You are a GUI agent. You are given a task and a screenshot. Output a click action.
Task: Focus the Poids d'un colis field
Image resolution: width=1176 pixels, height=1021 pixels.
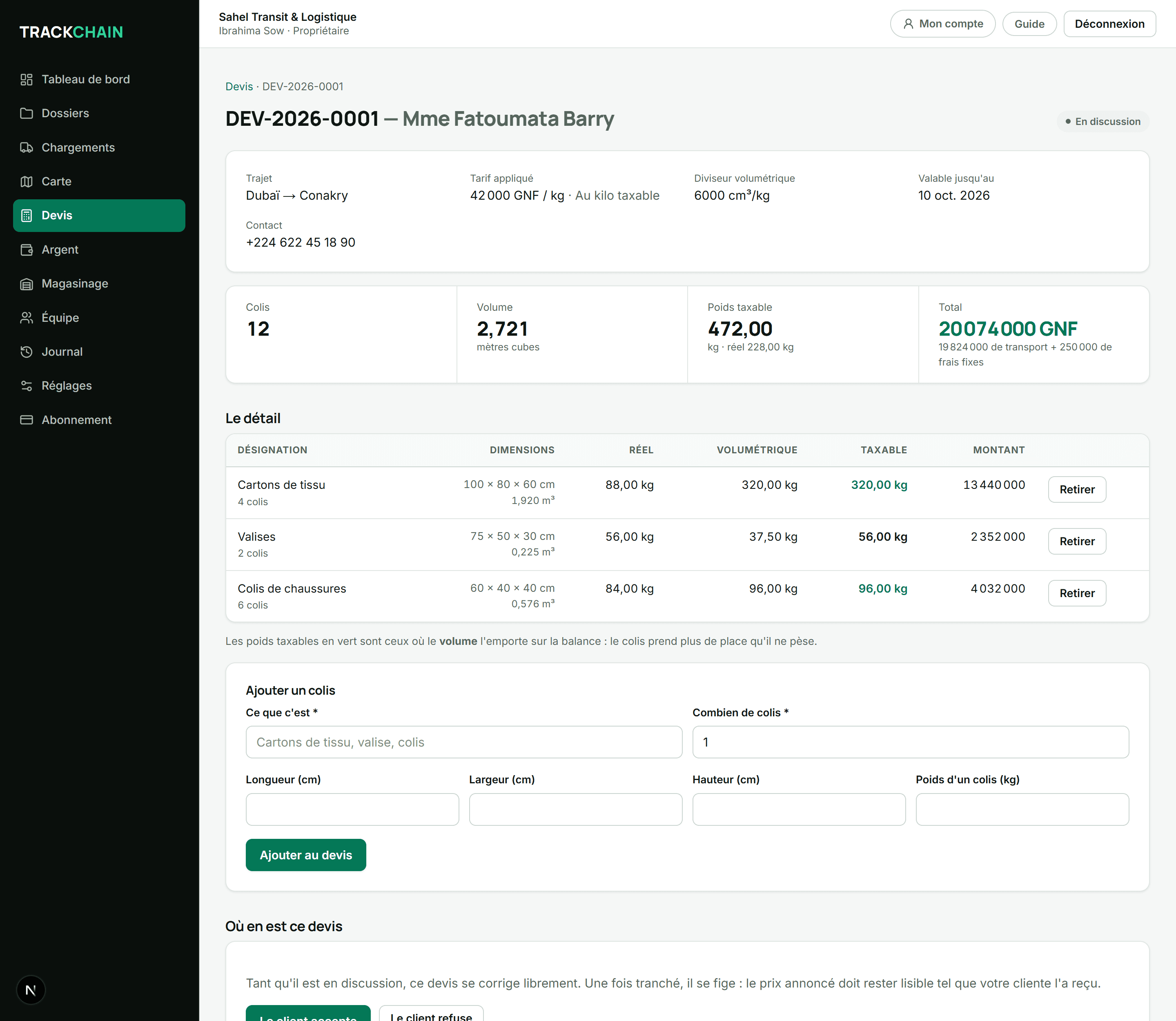coord(1022,809)
